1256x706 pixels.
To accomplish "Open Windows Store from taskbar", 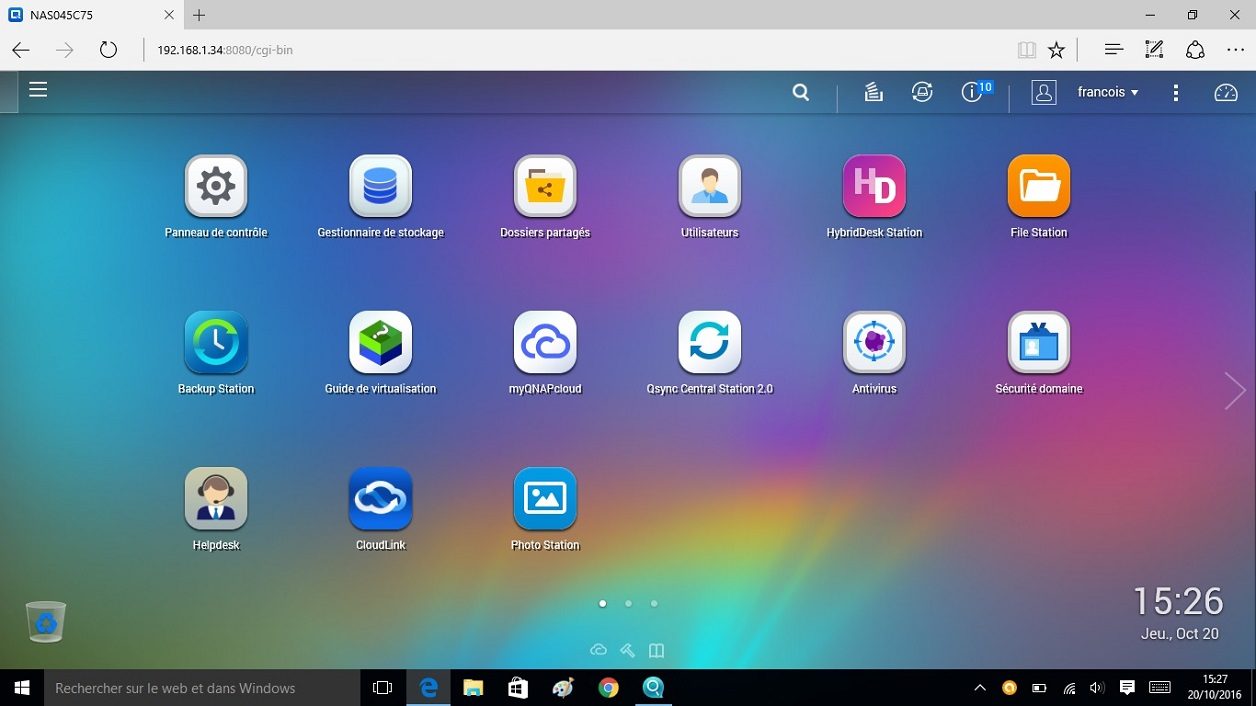I will point(517,688).
